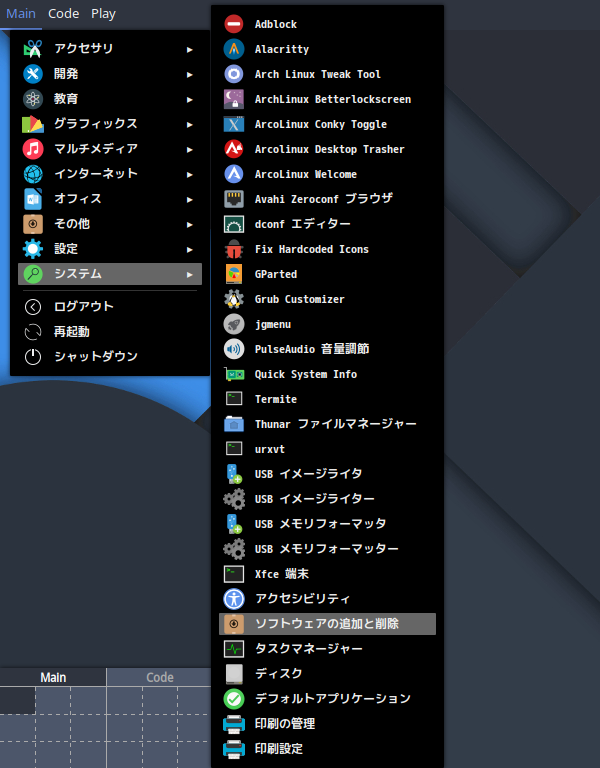Open Alacritty via its icon
This screenshot has height=768, width=600.
234,49
